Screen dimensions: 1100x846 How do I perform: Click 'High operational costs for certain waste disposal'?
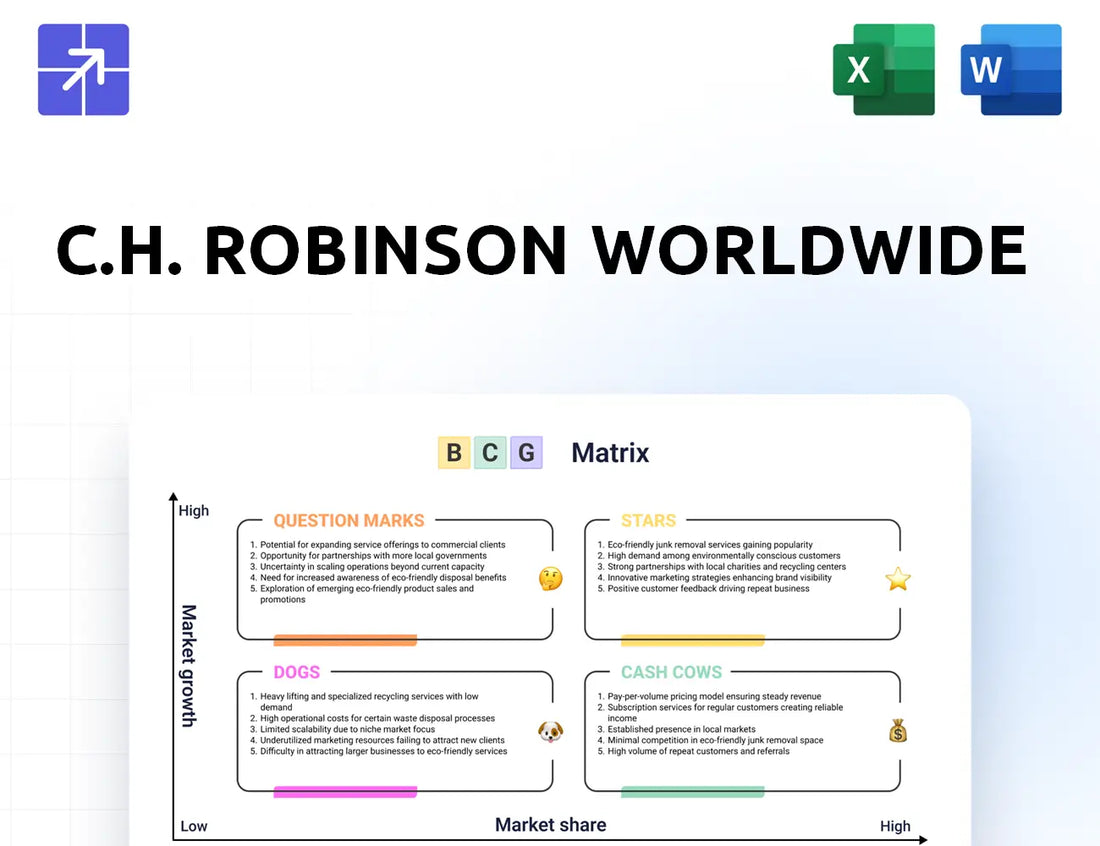(x=377, y=718)
